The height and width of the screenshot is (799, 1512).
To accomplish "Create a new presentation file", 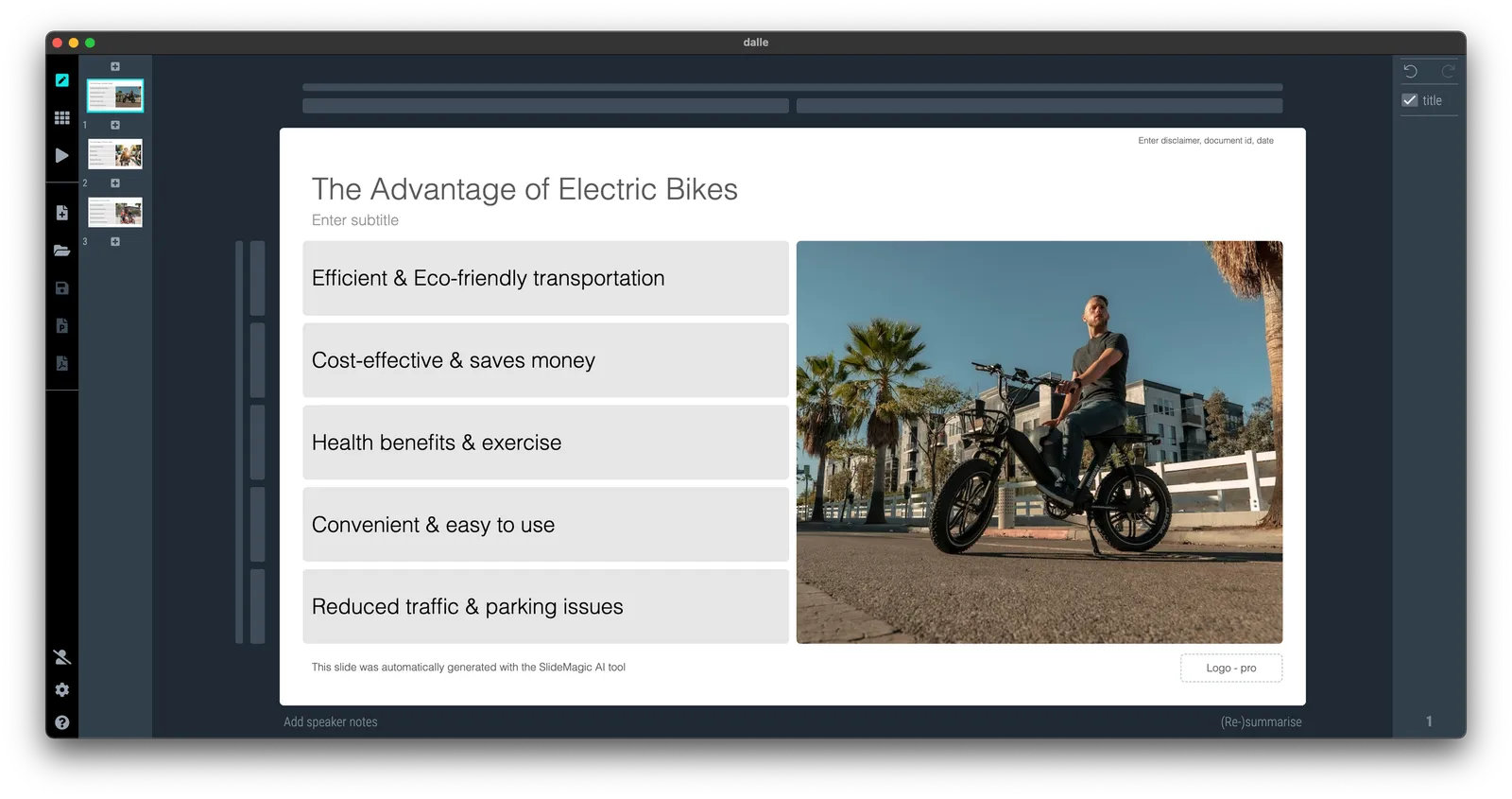I will pyautogui.click(x=62, y=213).
